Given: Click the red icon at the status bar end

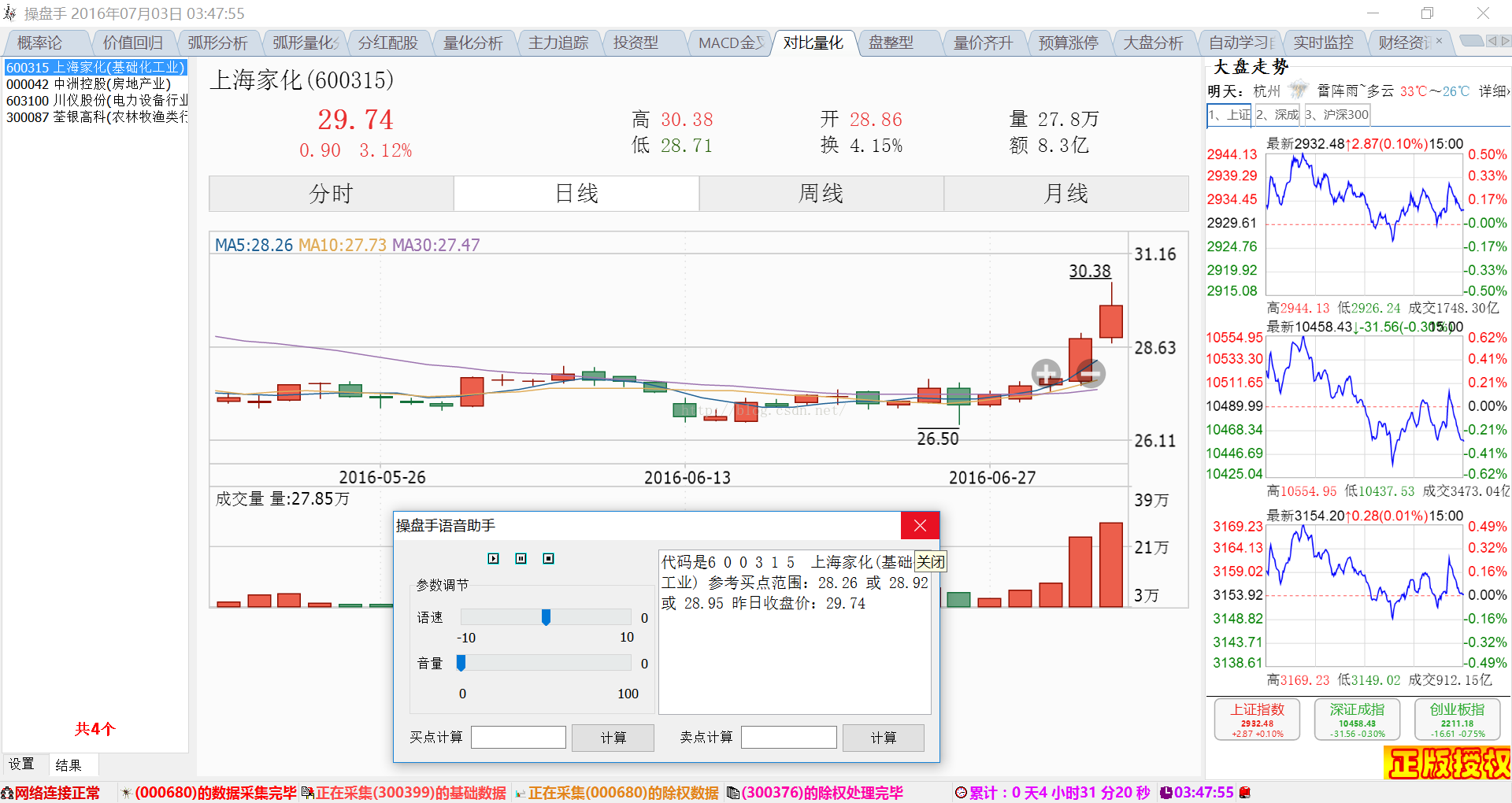Looking at the screenshot, I should point(1245,793).
